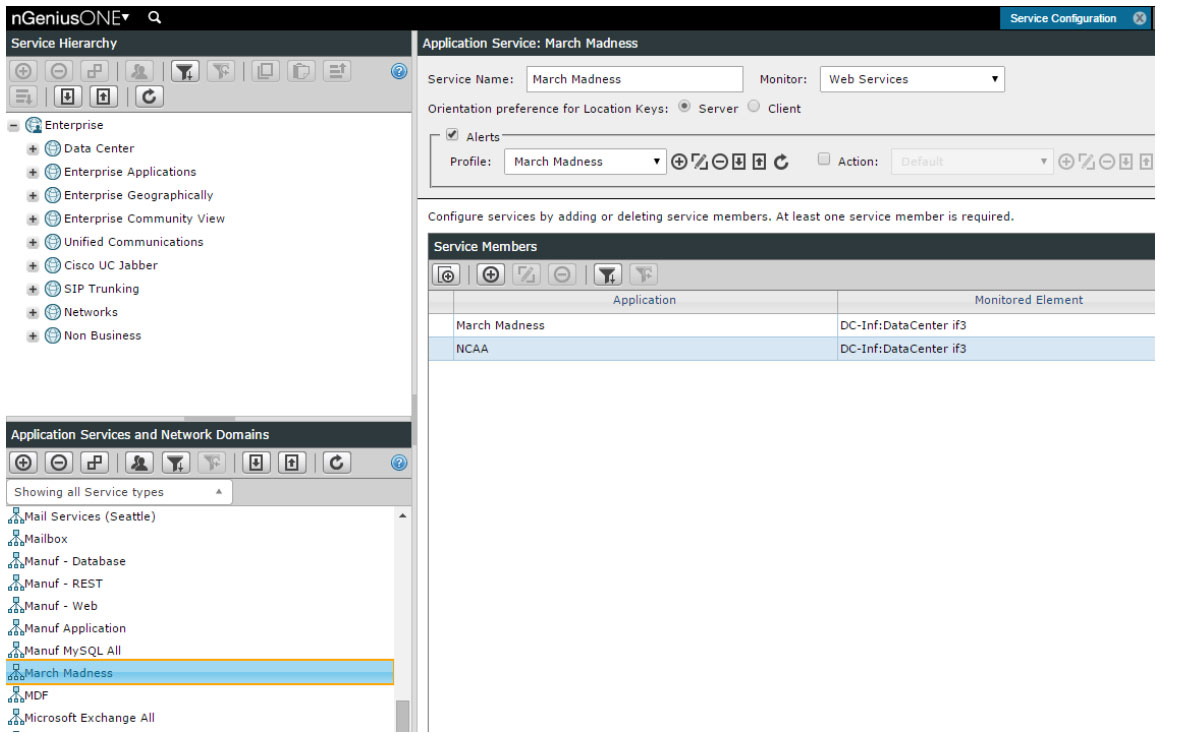1178x756 pixels.
Task: Select Manuf MySQL All service
Action: coord(72,651)
